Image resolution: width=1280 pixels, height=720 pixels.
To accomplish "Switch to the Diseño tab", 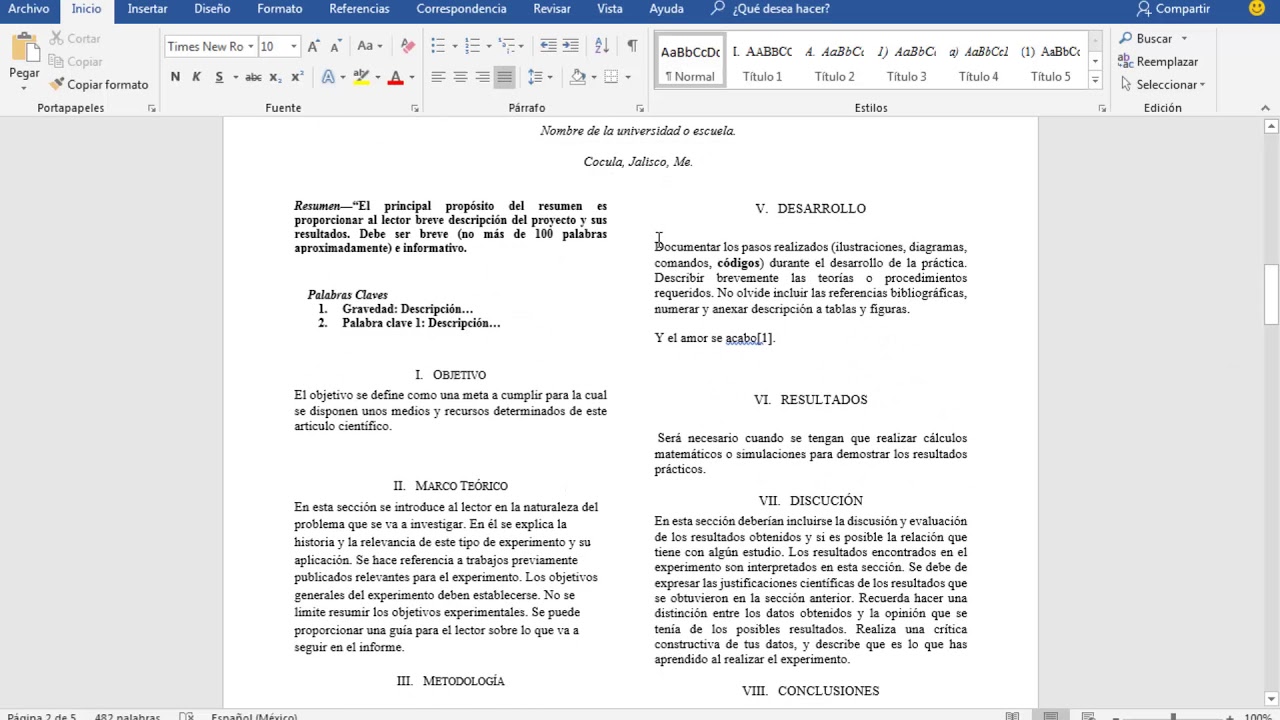I will (x=212, y=9).
